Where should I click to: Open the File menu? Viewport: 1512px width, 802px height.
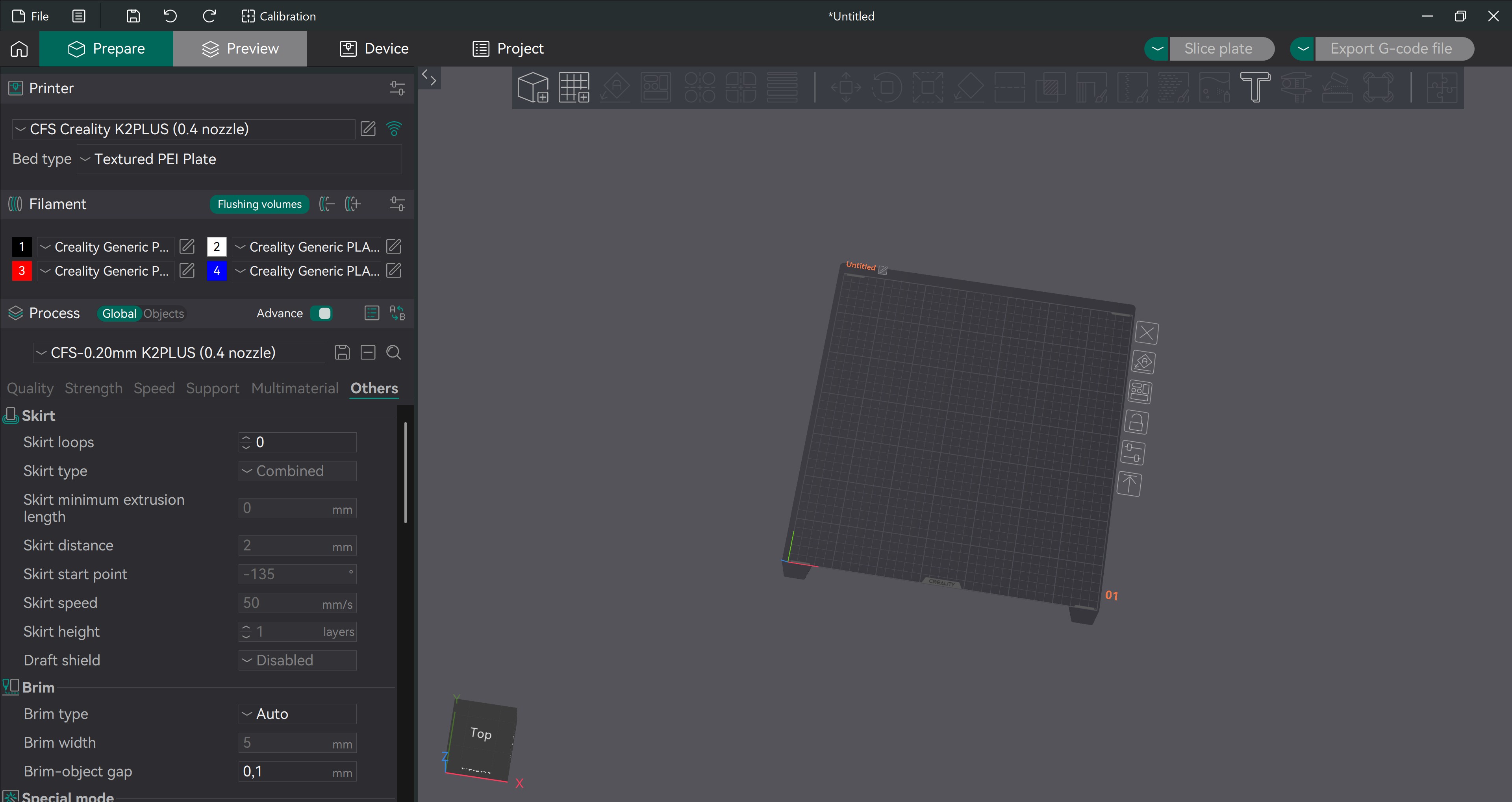click(31, 16)
